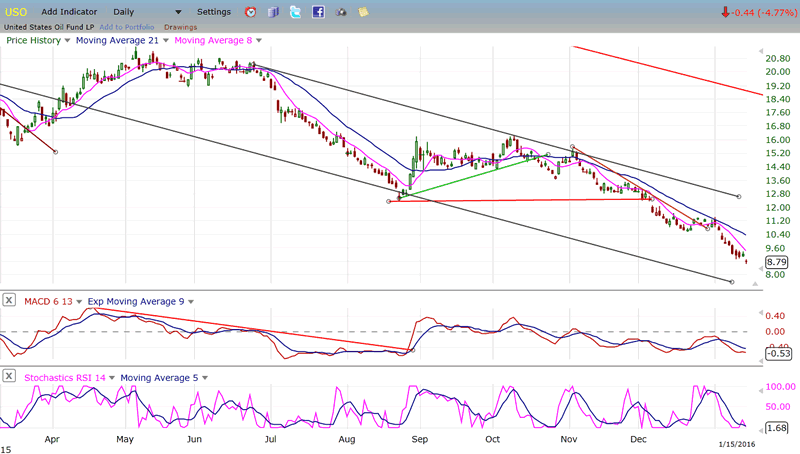Click the alarm clock alert icon
The image size is (800, 454).
(x=250, y=12)
